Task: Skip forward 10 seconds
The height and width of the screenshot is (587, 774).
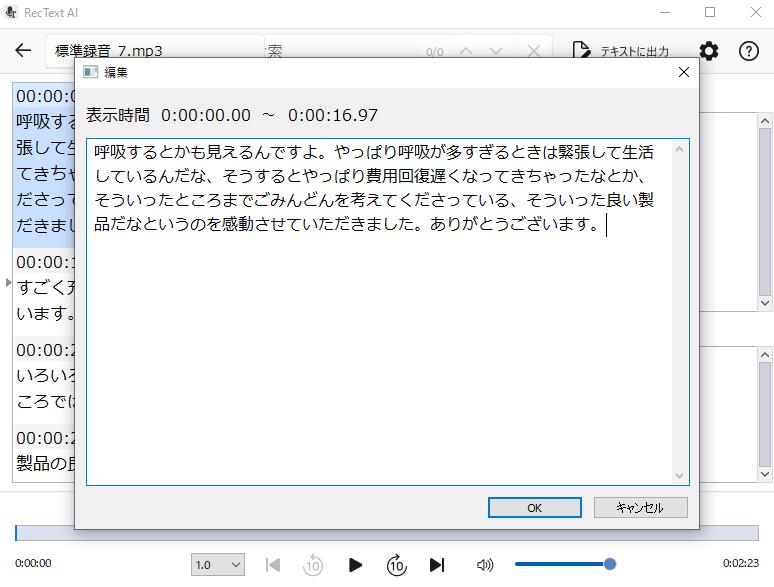Action: tap(396, 565)
